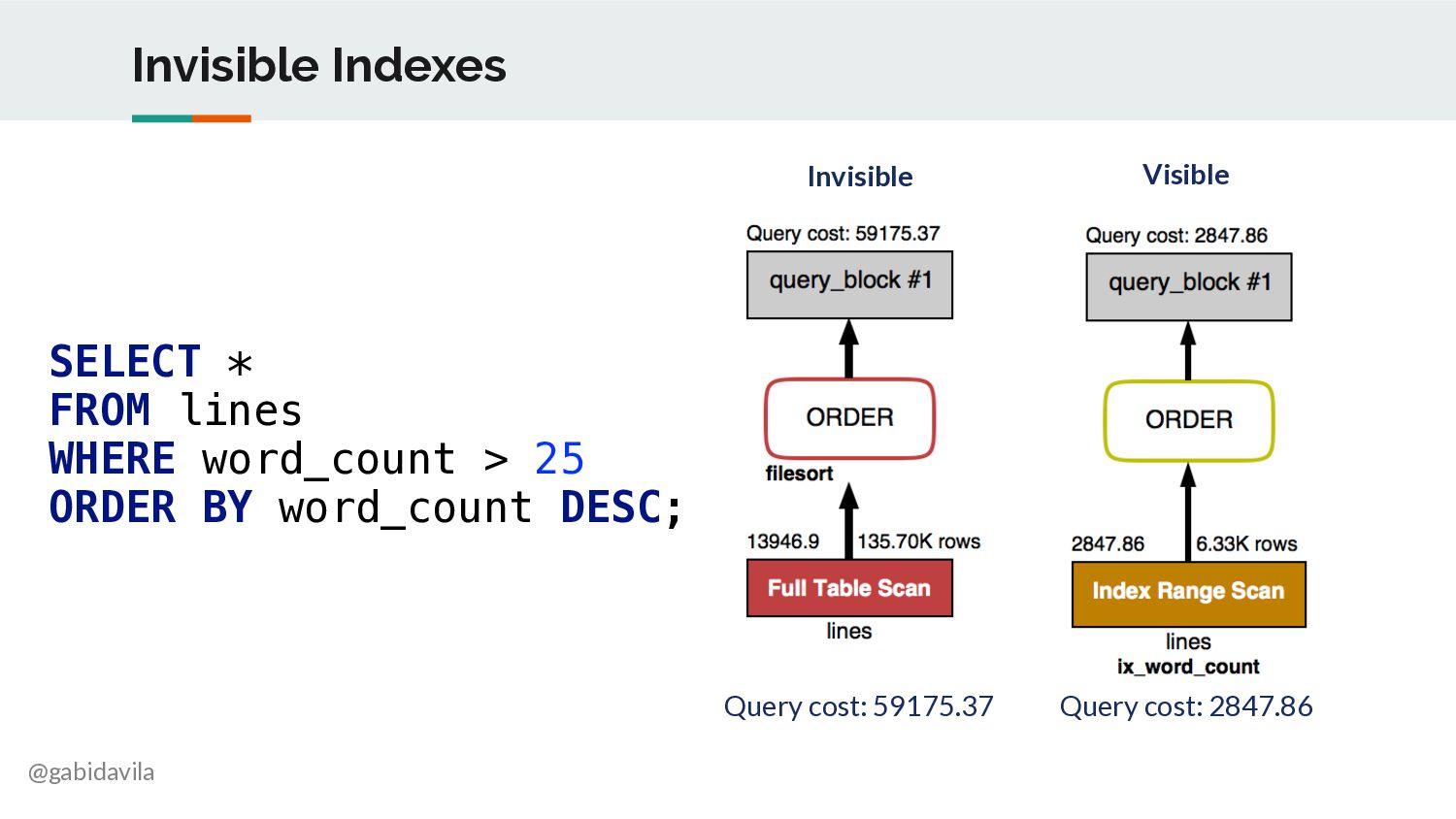The width and height of the screenshot is (1456, 819).
Task: Click the Invisible Indexes slide title
Action: click(319, 65)
